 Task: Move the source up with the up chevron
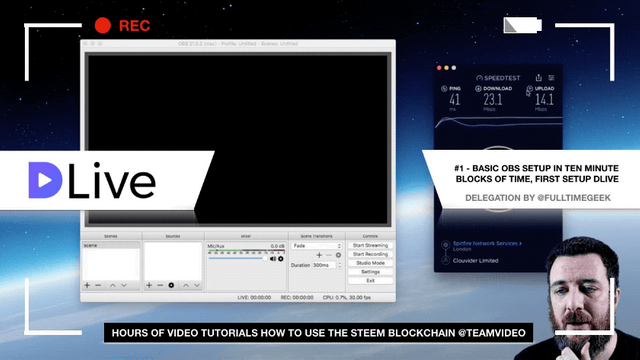click(x=186, y=285)
